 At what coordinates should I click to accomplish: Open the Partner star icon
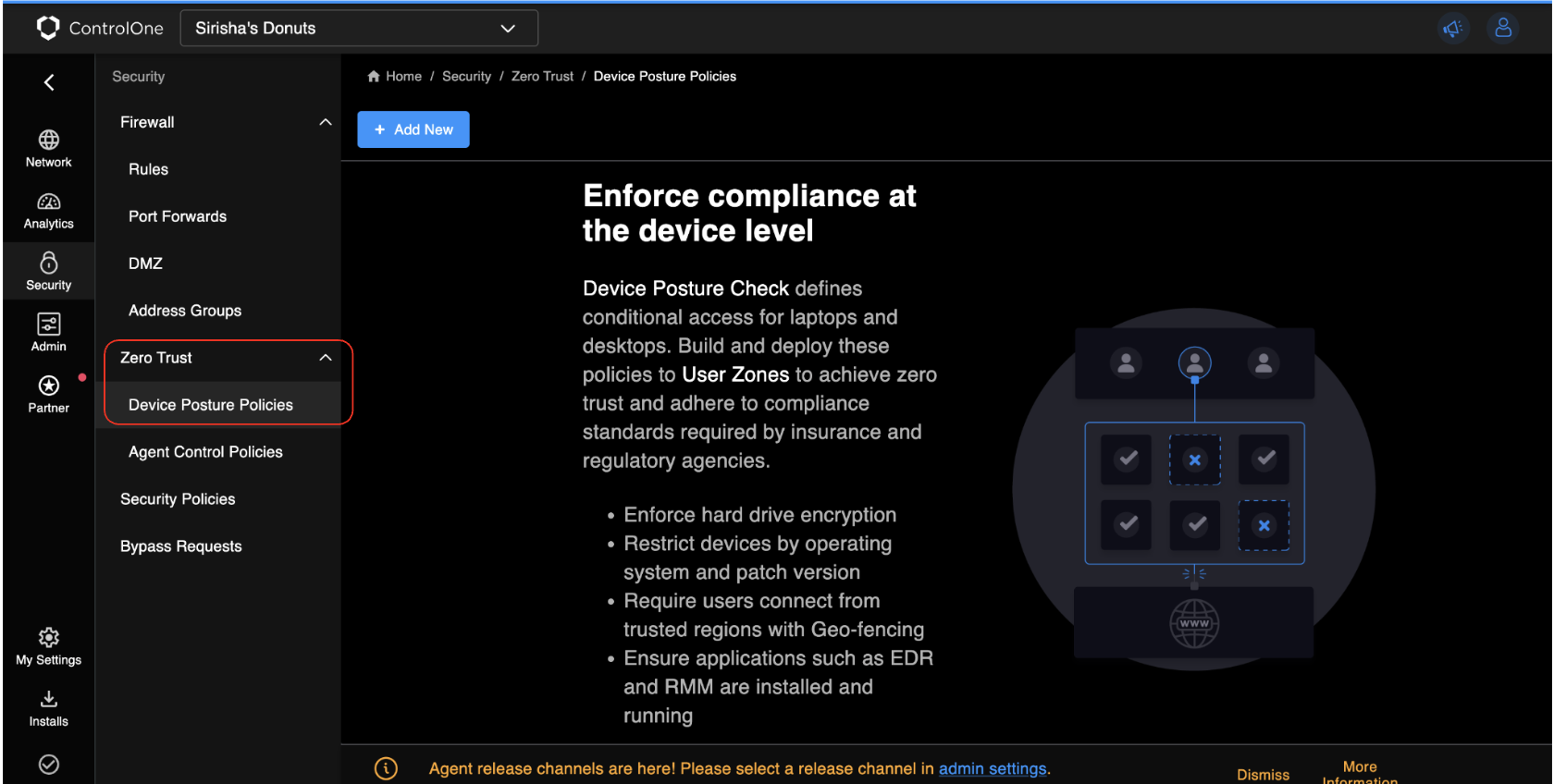pyautogui.click(x=48, y=386)
